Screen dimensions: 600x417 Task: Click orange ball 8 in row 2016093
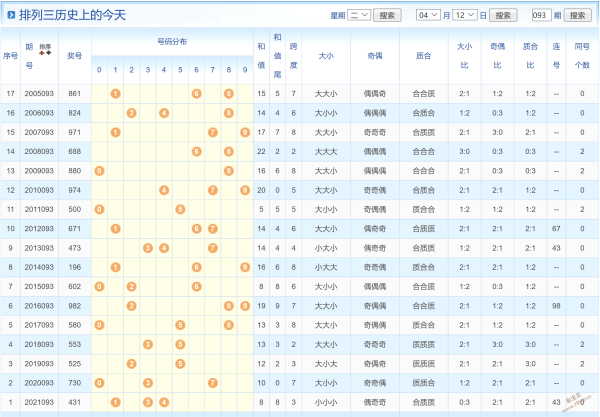[x=229, y=306]
